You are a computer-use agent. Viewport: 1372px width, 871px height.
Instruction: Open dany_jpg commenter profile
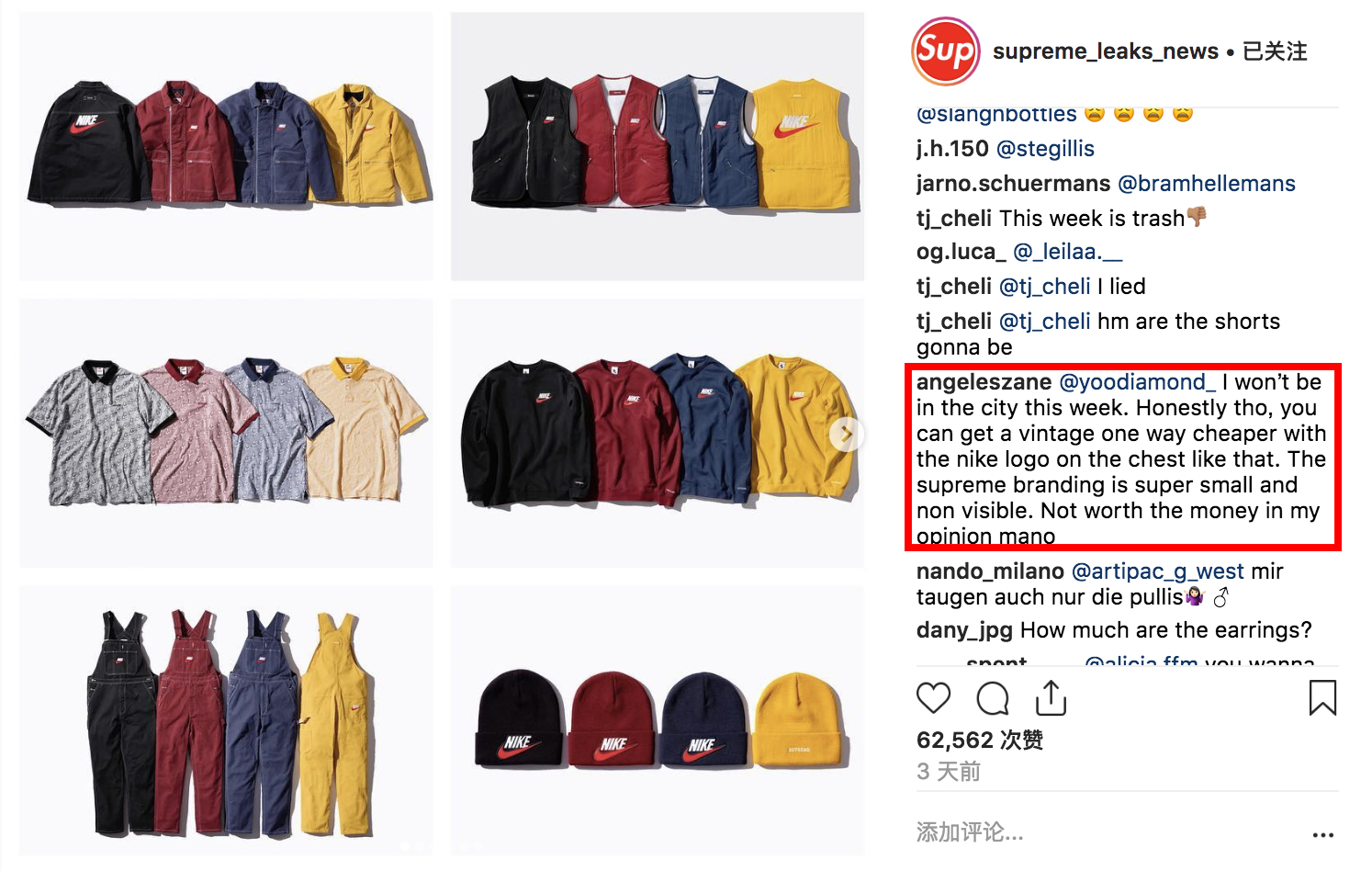(964, 630)
